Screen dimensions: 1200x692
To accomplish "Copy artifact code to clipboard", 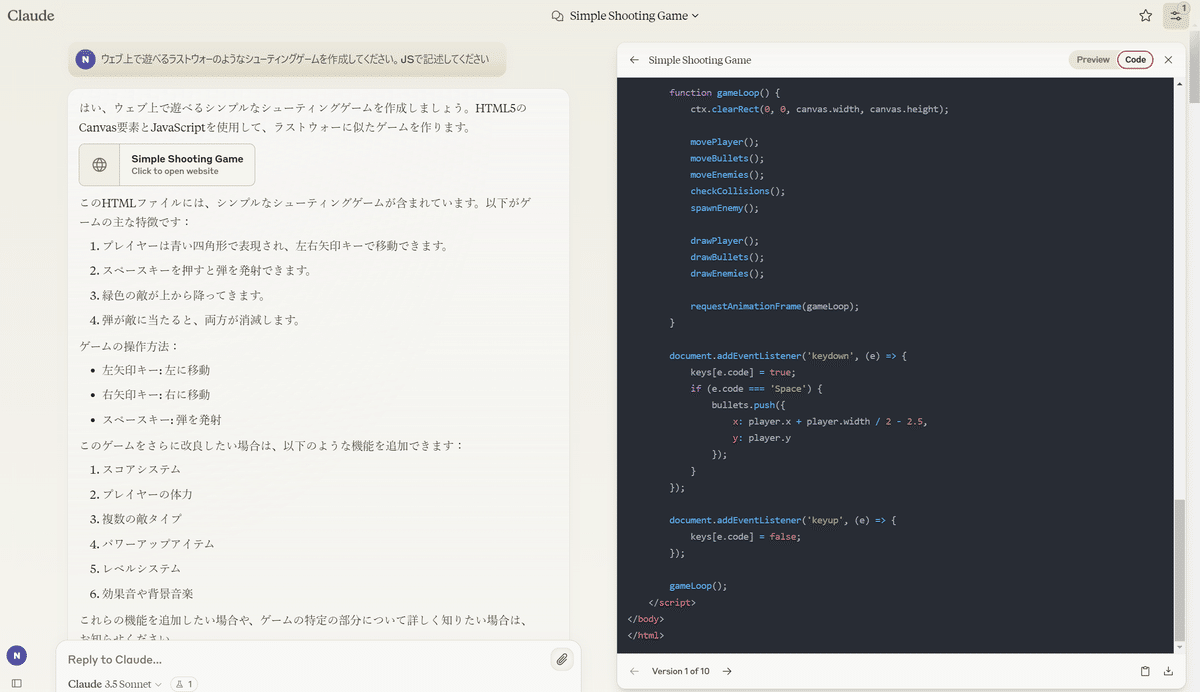I will [x=1145, y=671].
